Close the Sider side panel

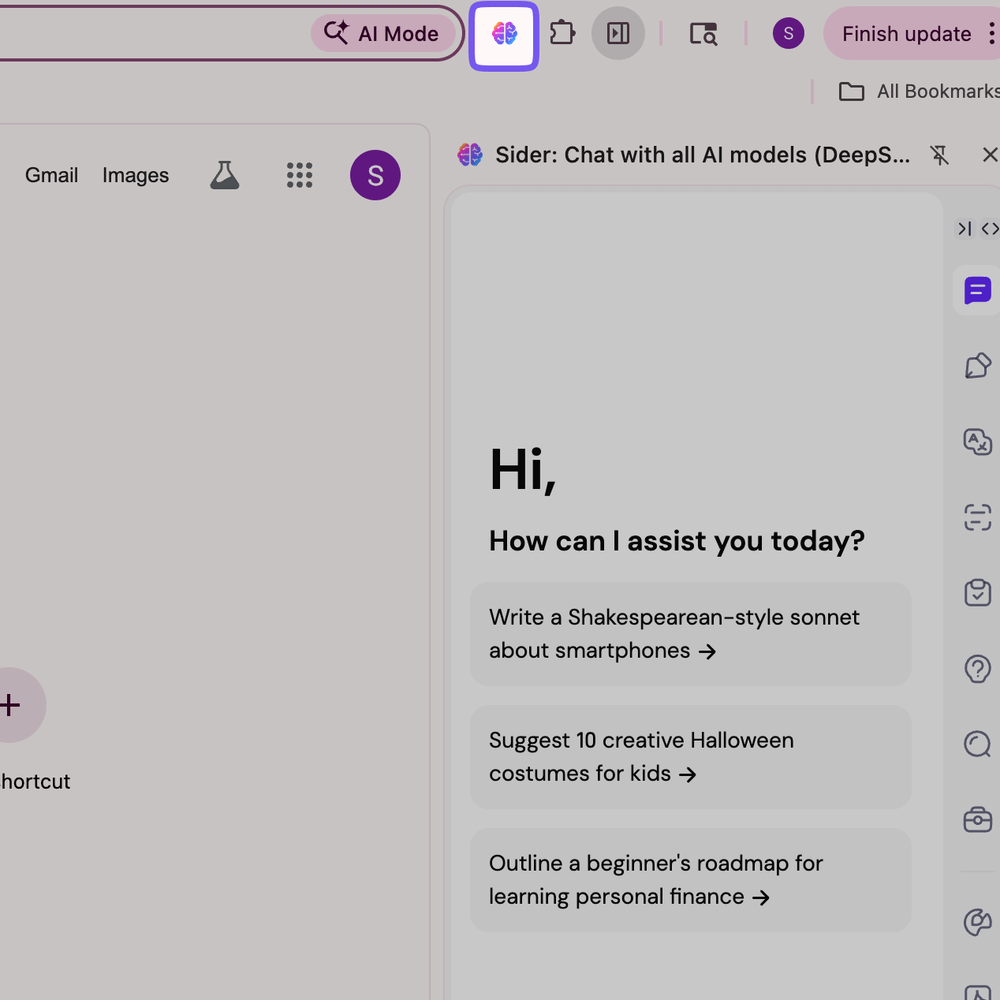[990, 155]
